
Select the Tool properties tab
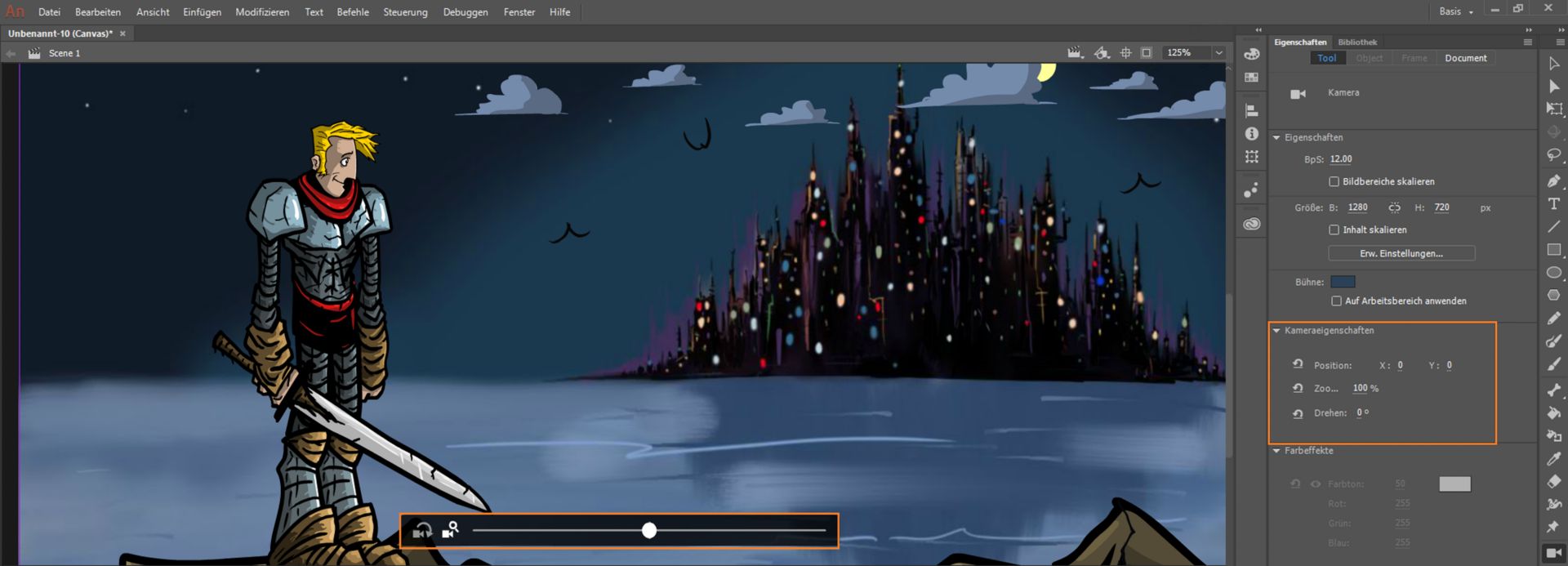pos(1327,58)
